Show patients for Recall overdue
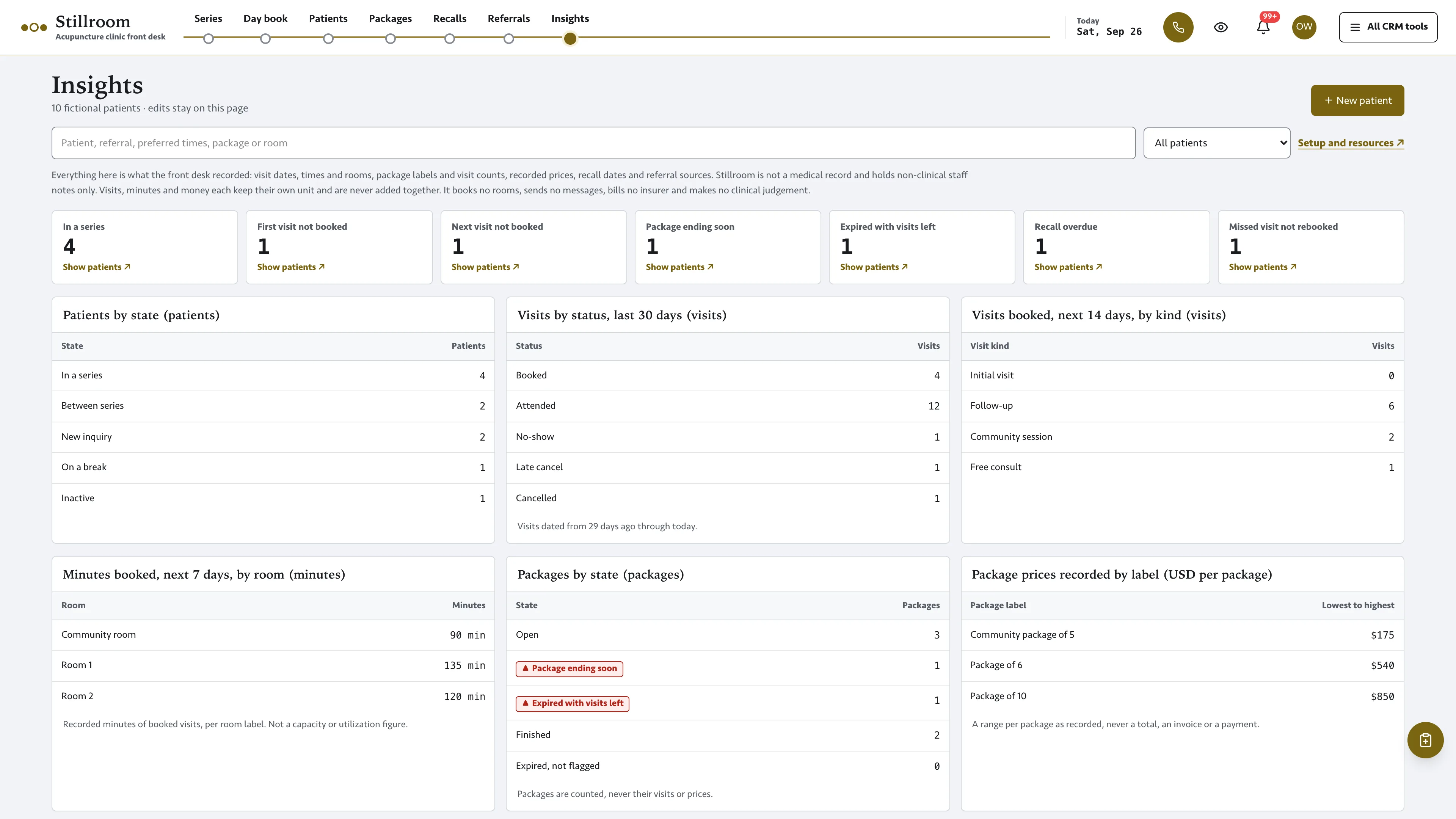Viewport: 1456px width, 819px height. coord(1068,267)
